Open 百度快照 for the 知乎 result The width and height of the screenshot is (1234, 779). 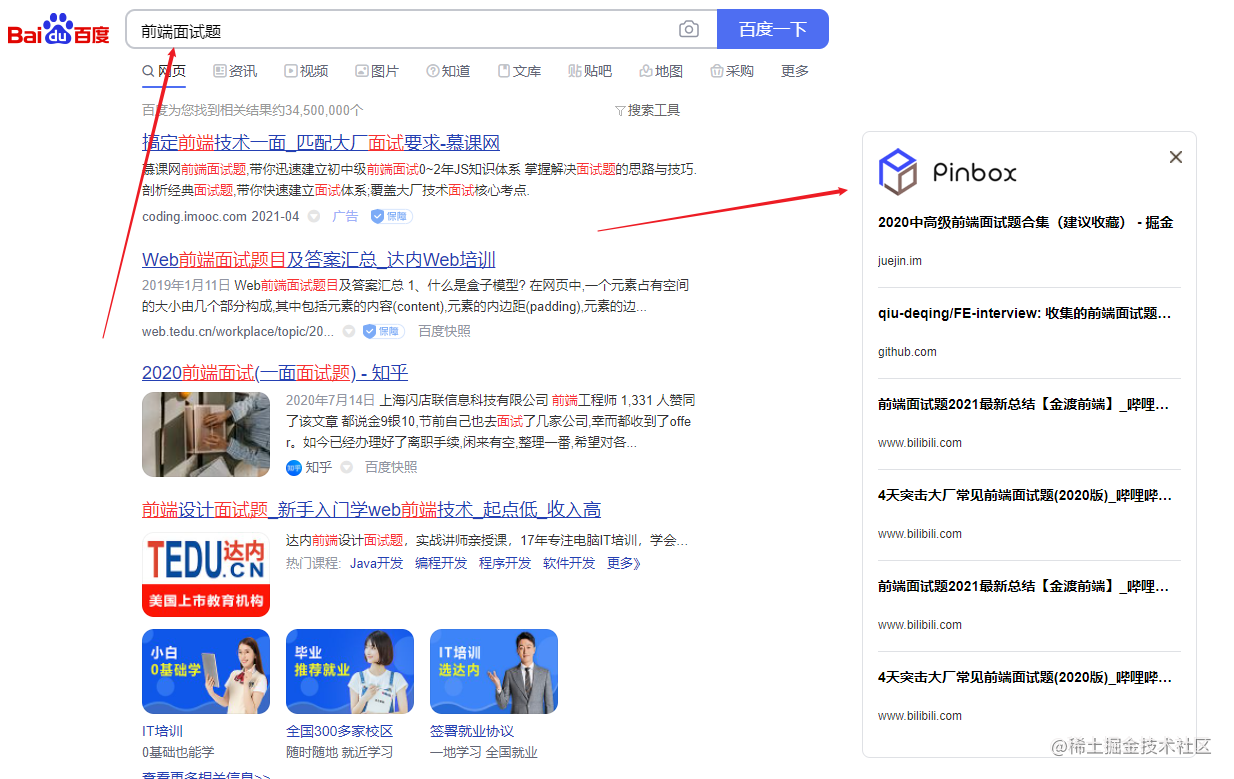pyautogui.click(x=391, y=467)
